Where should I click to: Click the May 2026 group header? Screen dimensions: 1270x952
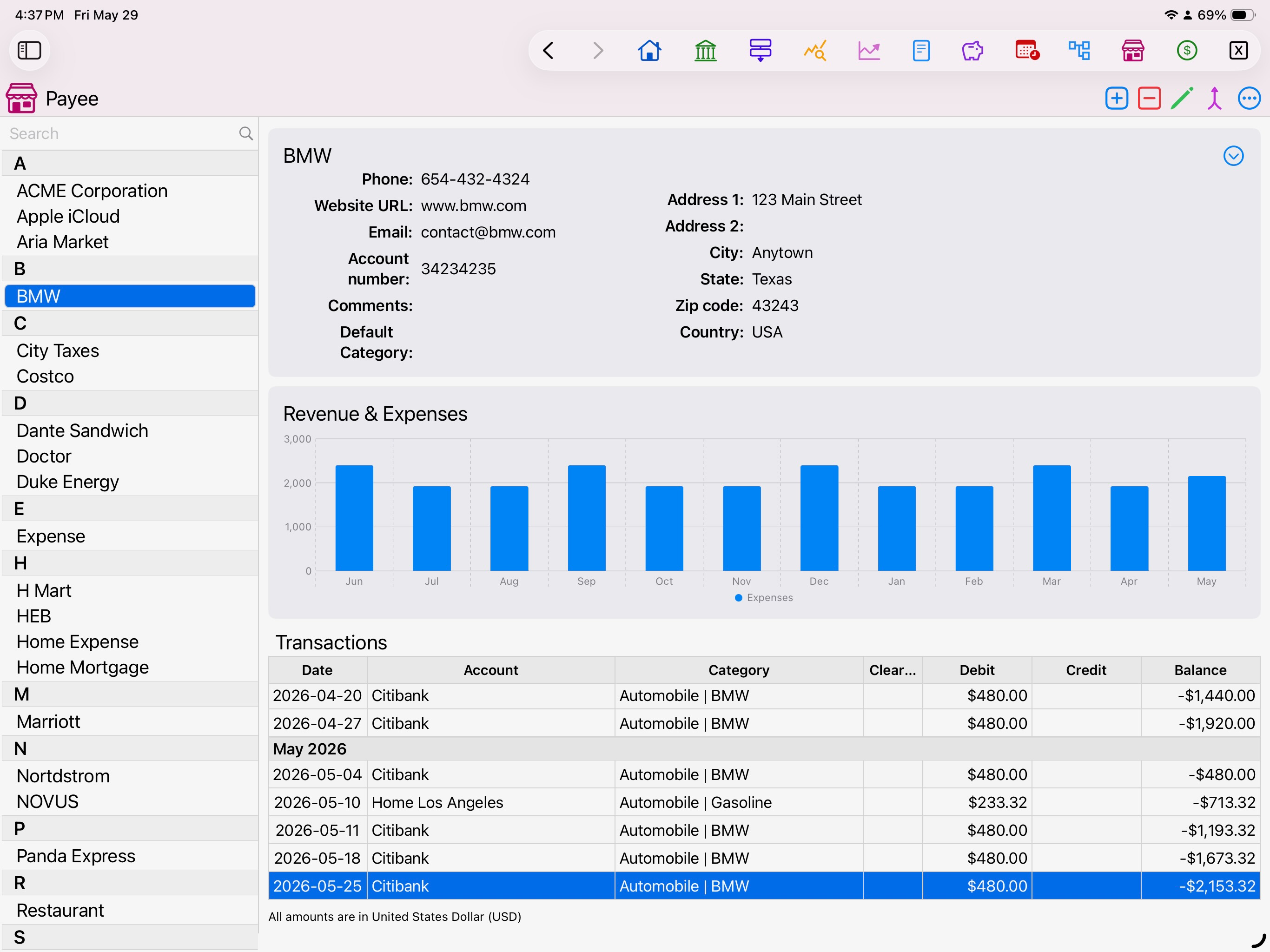764,749
